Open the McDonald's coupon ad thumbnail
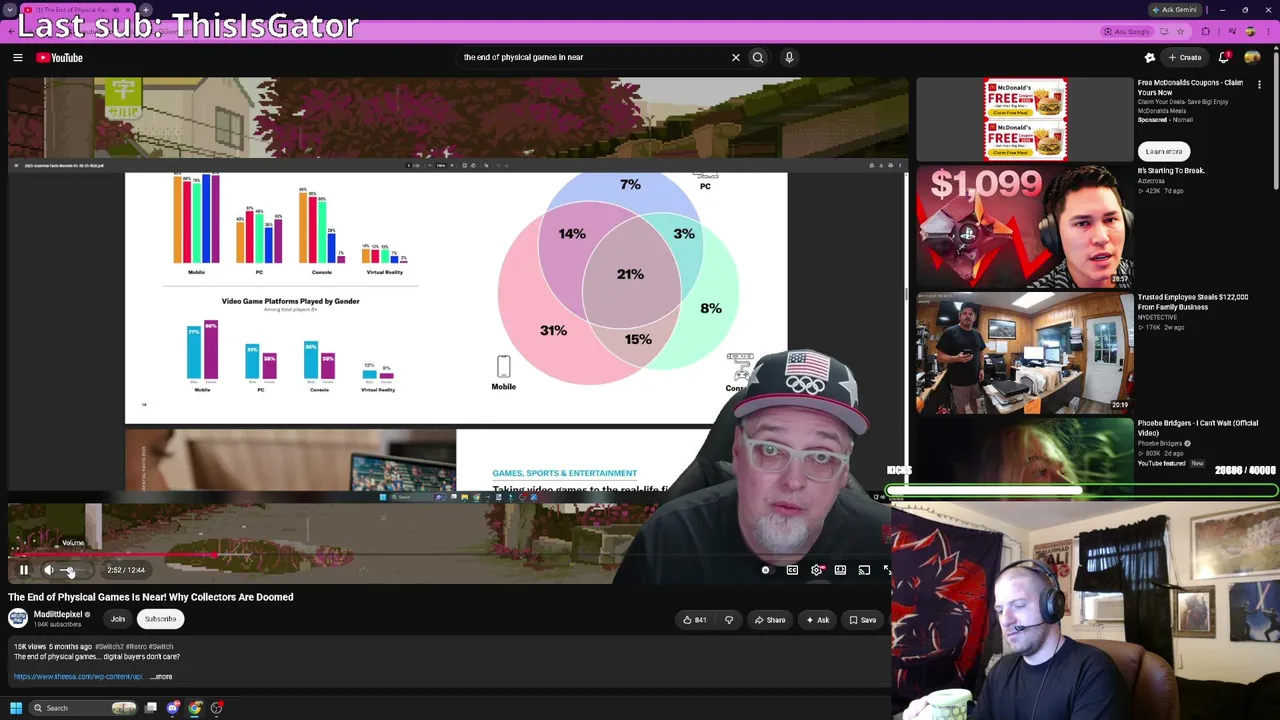Viewport: 1280px width, 720px height. tap(1025, 119)
